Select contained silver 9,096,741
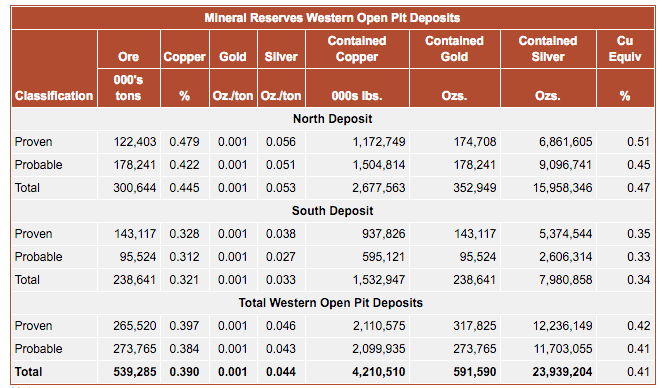 [565, 165]
